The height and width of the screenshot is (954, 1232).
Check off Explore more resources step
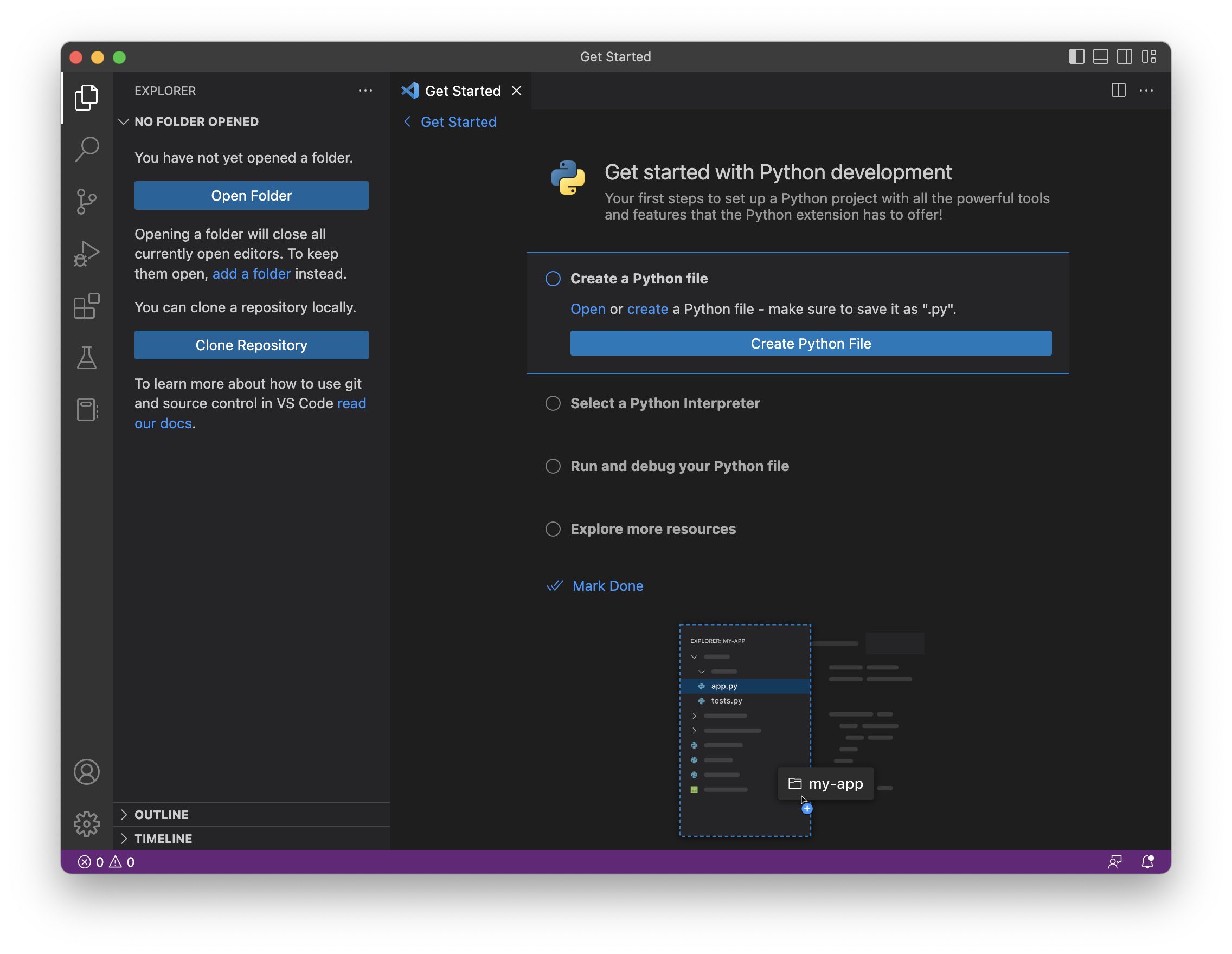pyautogui.click(x=553, y=529)
